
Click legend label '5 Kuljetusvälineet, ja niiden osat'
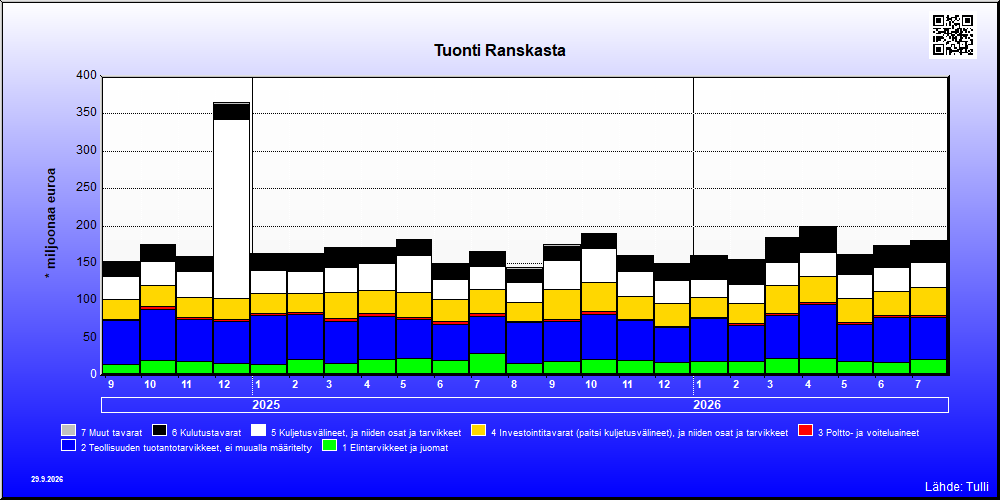coord(366,433)
